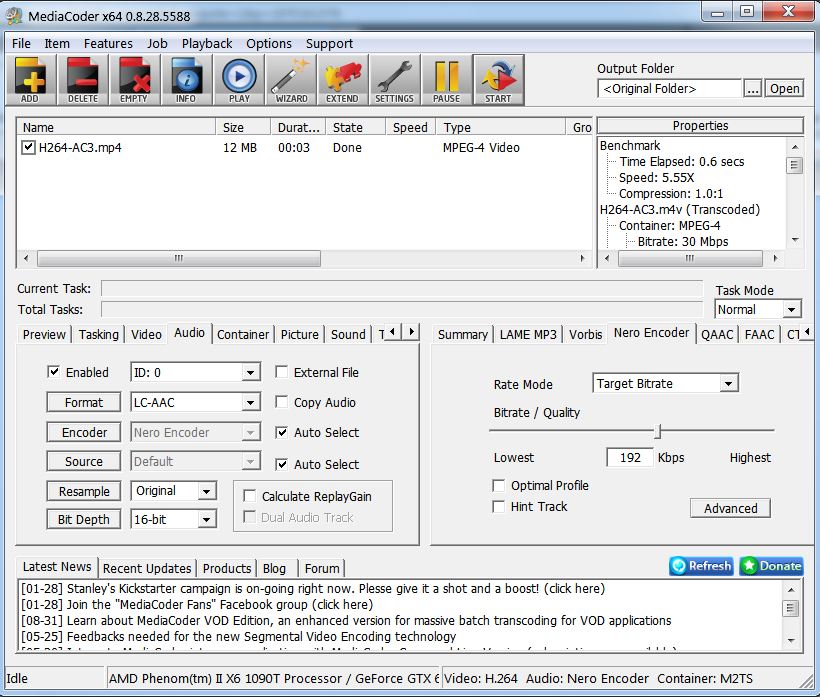Click the PLAY toolbar icon
The width and height of the screenshot is (820, 697).
point(239,80)
